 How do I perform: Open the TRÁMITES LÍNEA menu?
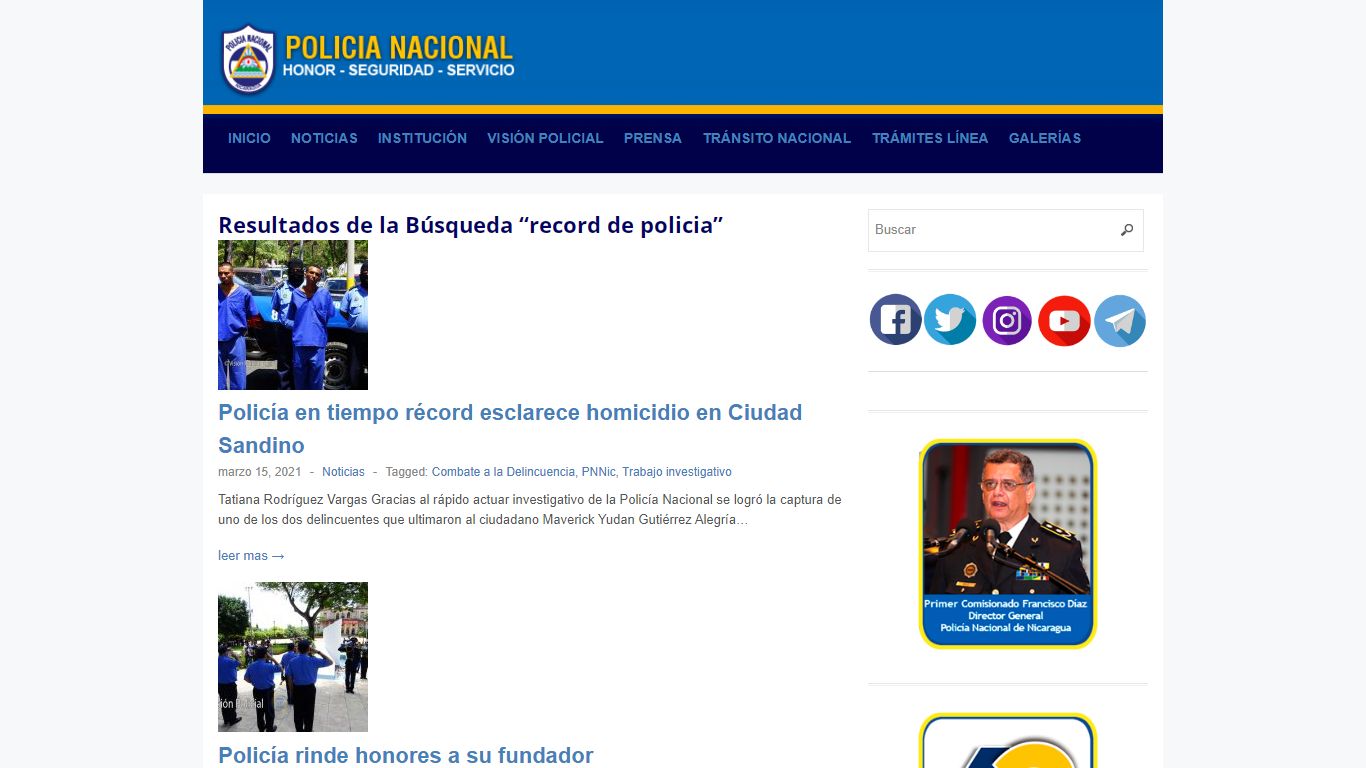pyautogui.click(x=930, y=138)
